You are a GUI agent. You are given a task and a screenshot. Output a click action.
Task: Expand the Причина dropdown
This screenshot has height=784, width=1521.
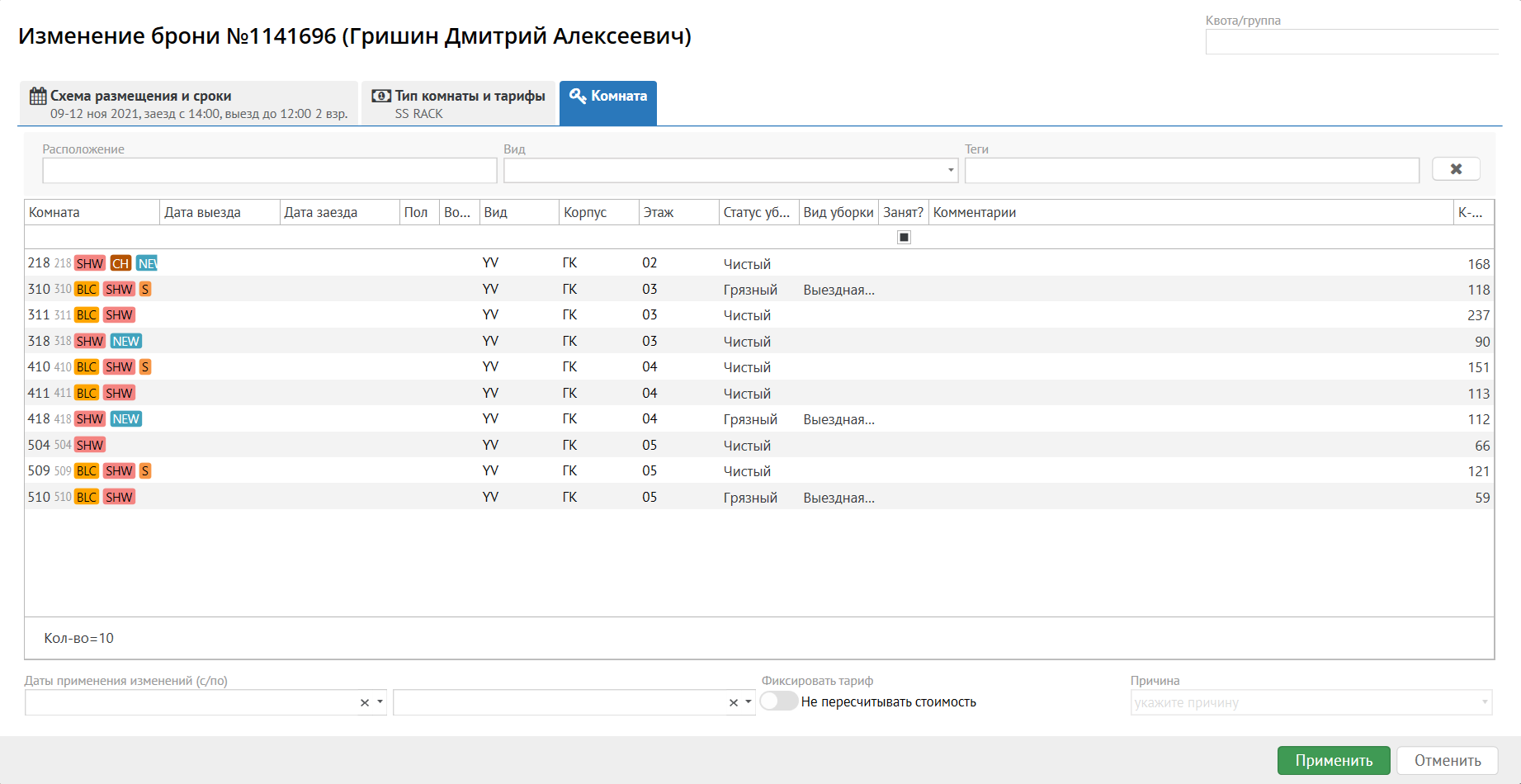click(x=1484, y=702)
